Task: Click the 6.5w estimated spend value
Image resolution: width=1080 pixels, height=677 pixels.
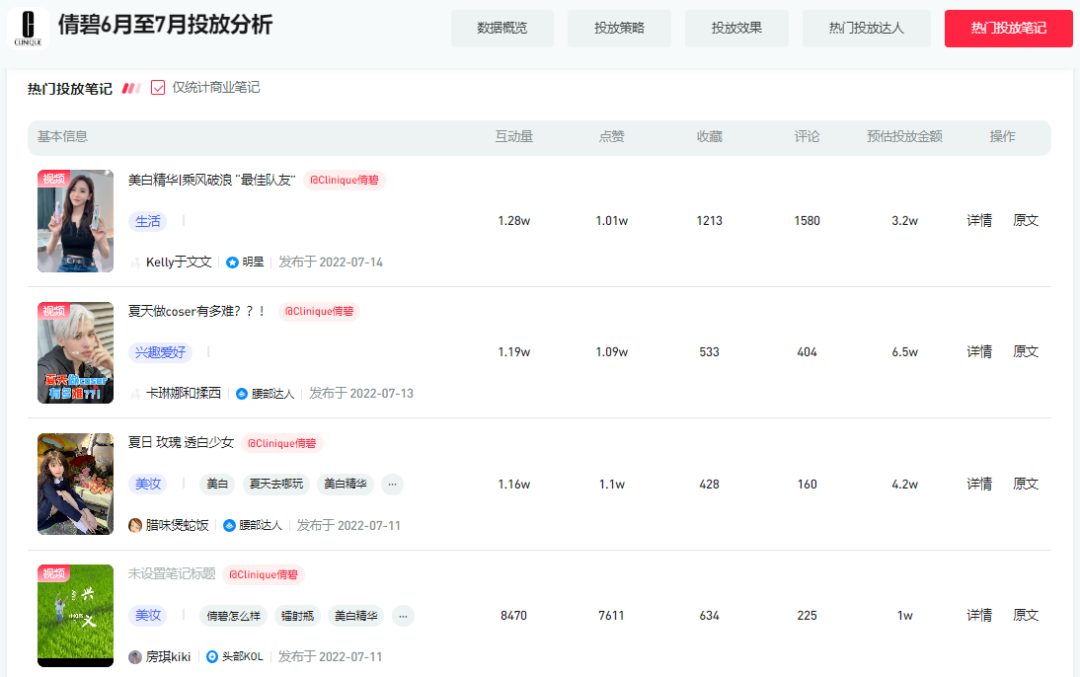Action: (904, 352)
